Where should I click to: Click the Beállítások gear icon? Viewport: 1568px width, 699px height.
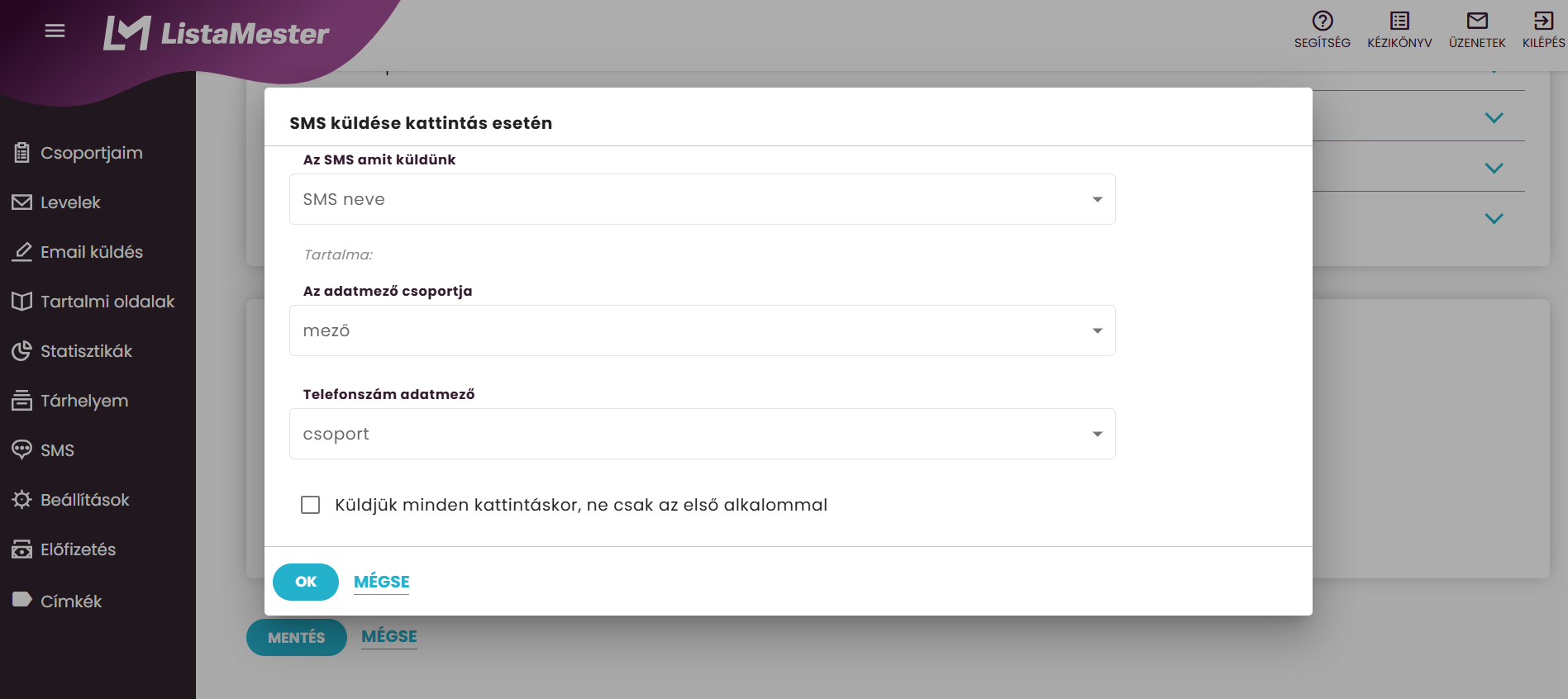tap(21, 500)
